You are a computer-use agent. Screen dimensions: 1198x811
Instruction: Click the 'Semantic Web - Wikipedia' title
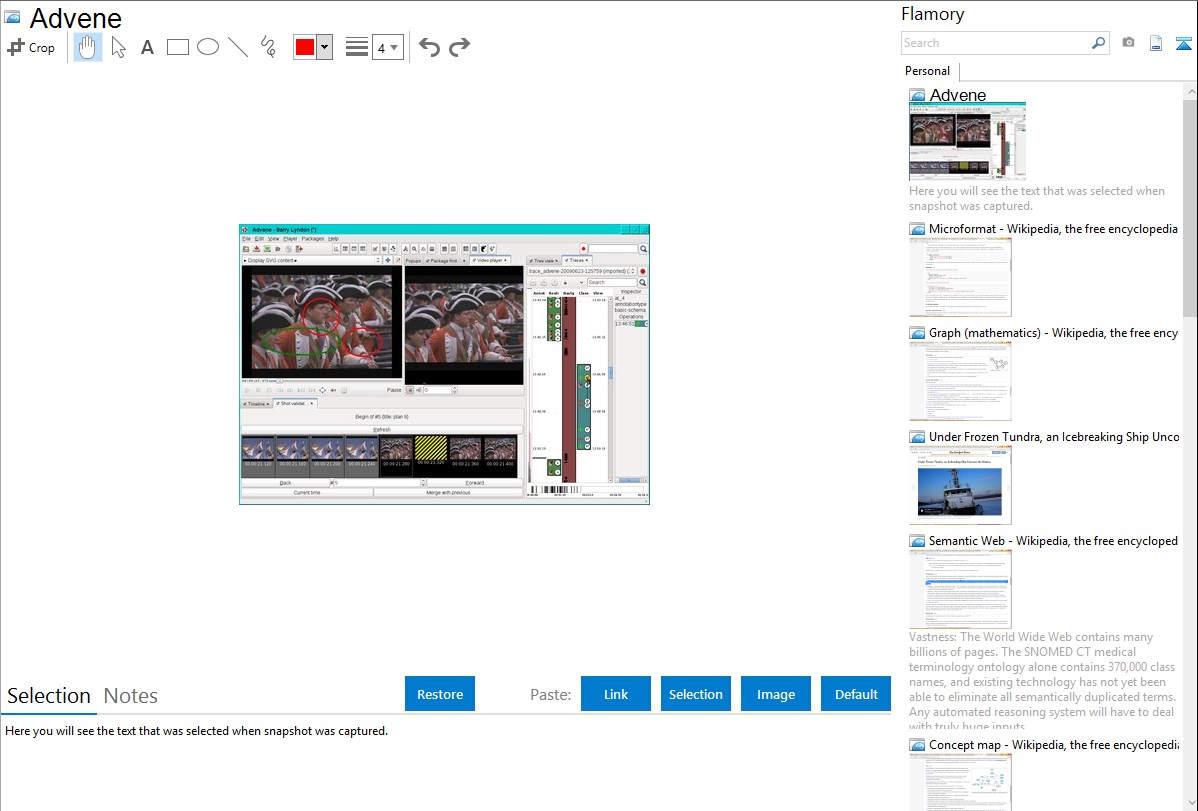coord(1053,540)
